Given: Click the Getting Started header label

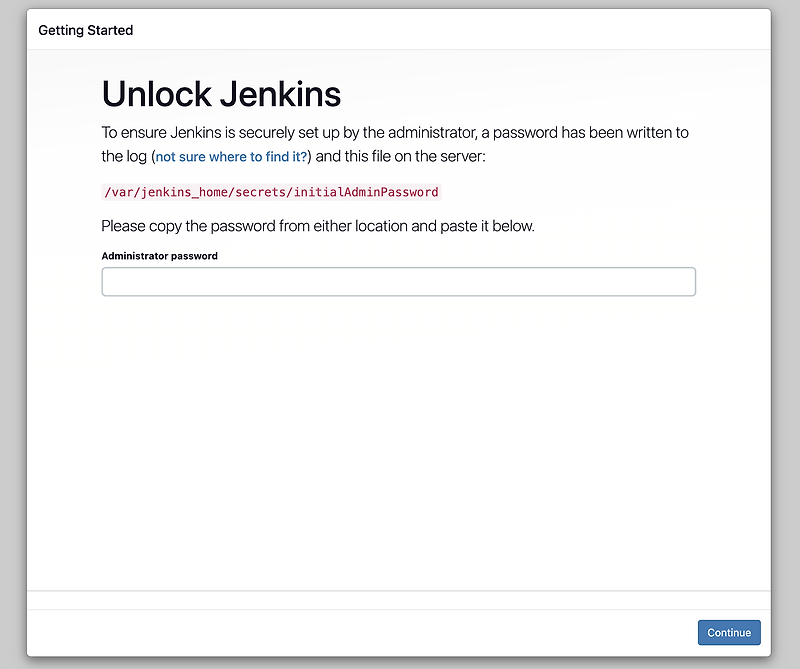Looking at the screenshot, I should (85, 30).
